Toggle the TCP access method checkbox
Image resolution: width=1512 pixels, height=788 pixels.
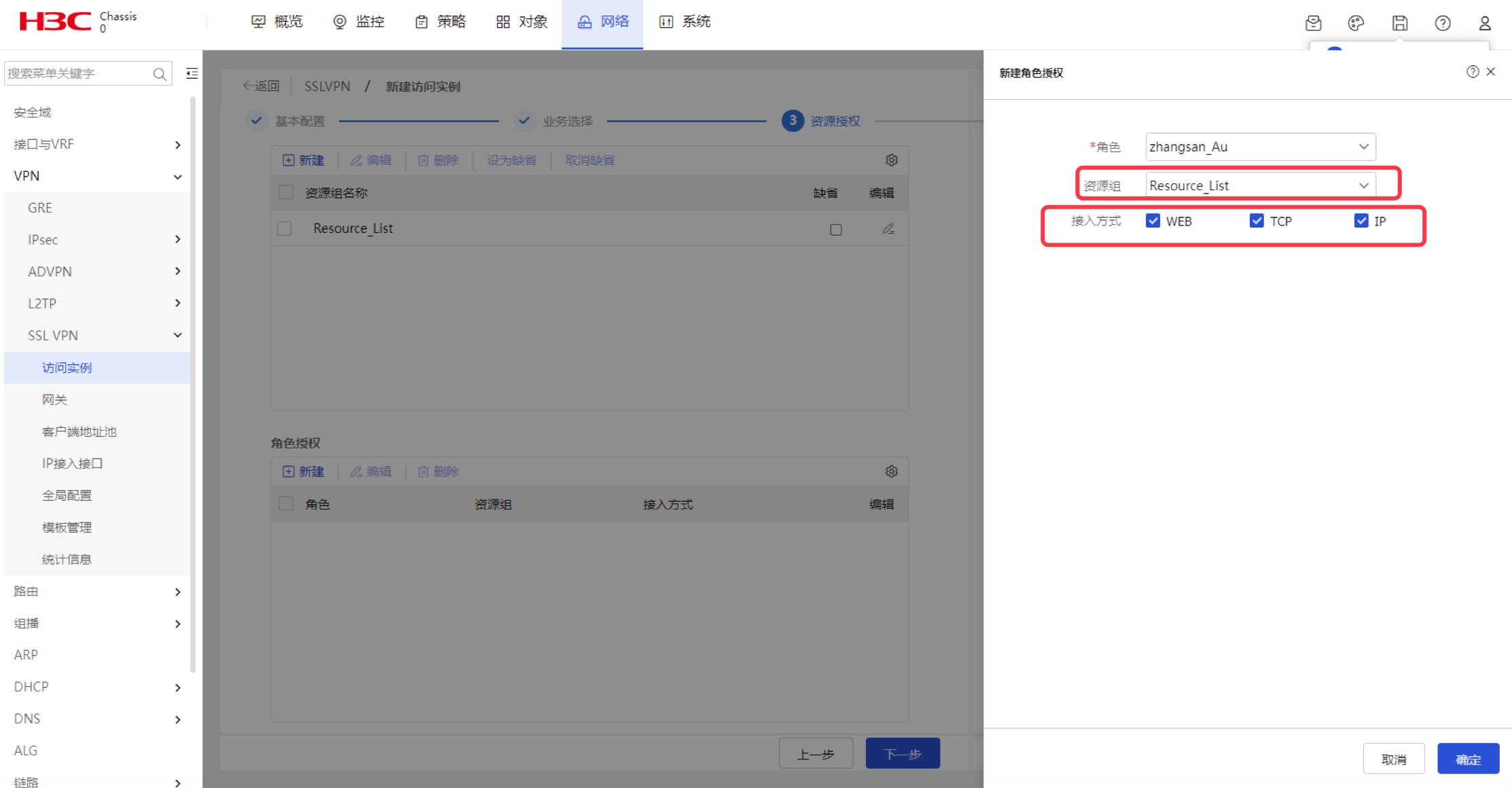point(1257,221)
